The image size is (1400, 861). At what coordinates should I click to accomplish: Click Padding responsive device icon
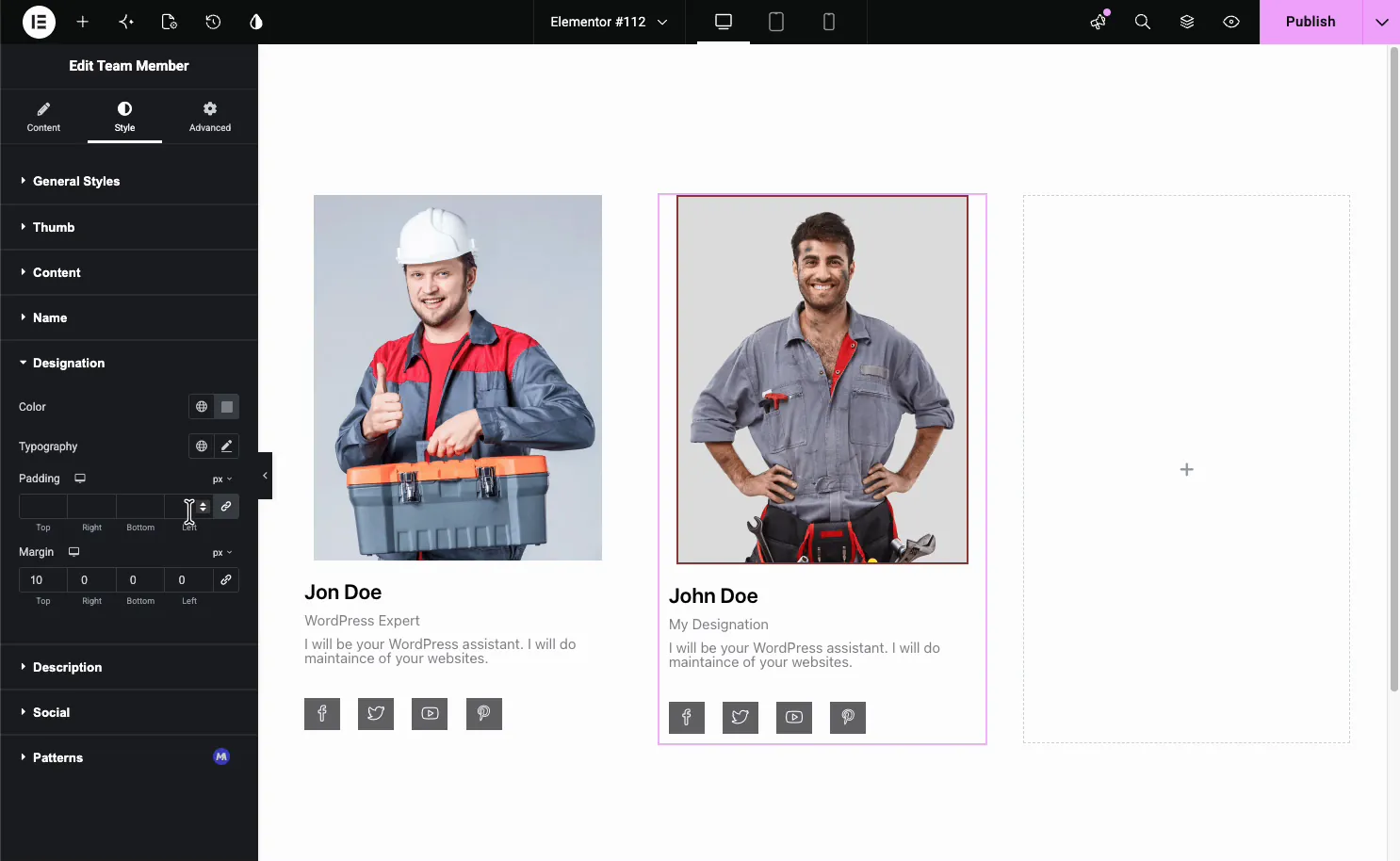pos(80,479)
